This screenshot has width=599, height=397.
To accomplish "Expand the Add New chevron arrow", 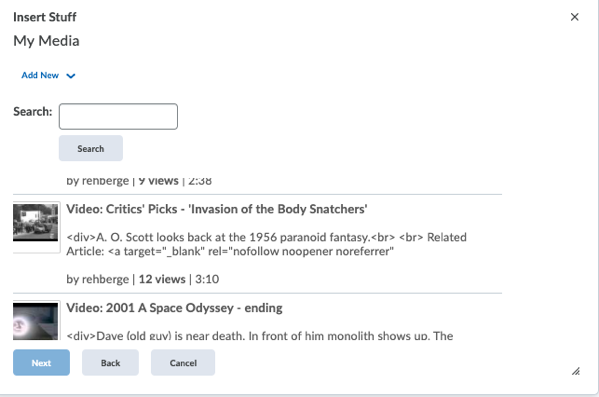I will (x=71, y=76).
